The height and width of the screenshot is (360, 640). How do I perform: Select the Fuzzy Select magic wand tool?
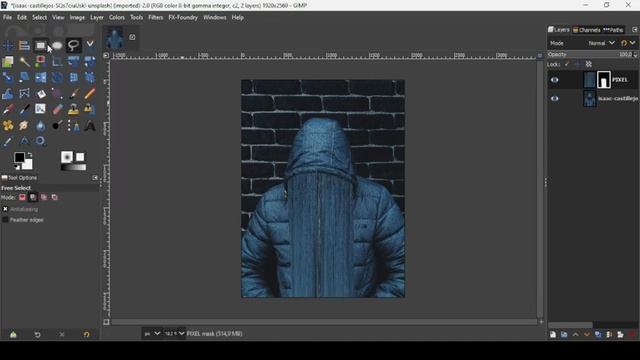tap(24, 62)
